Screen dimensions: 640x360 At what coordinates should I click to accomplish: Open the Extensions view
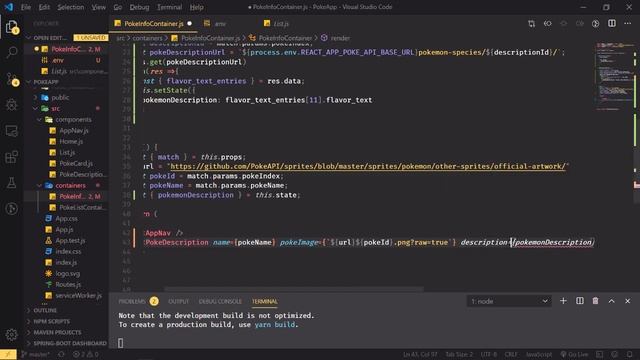click(12, 157)
